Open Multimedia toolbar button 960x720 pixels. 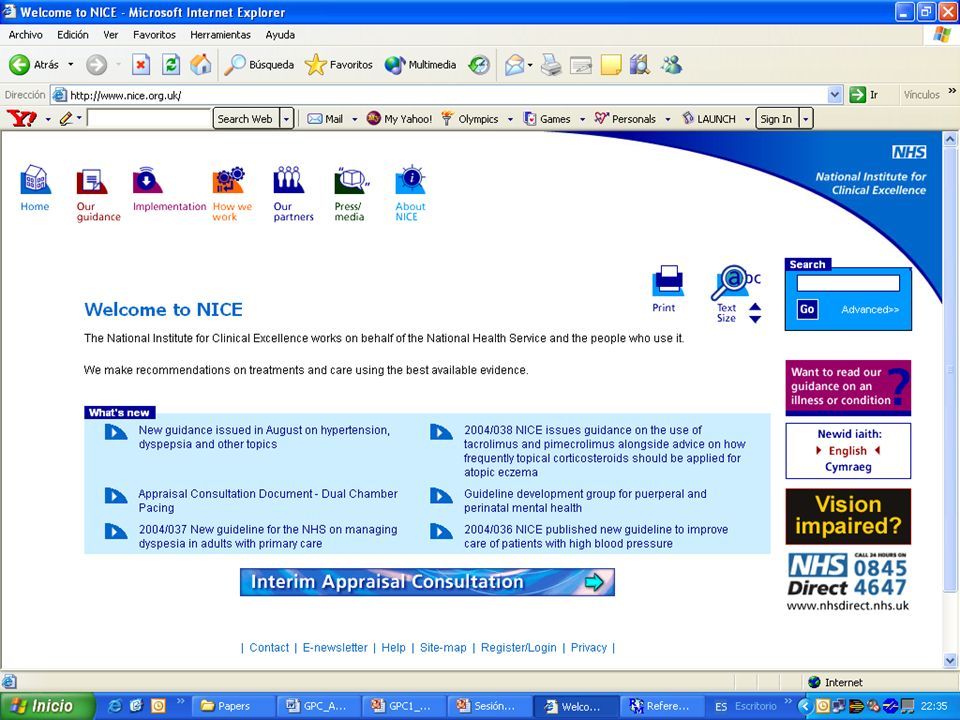(420, 64)
